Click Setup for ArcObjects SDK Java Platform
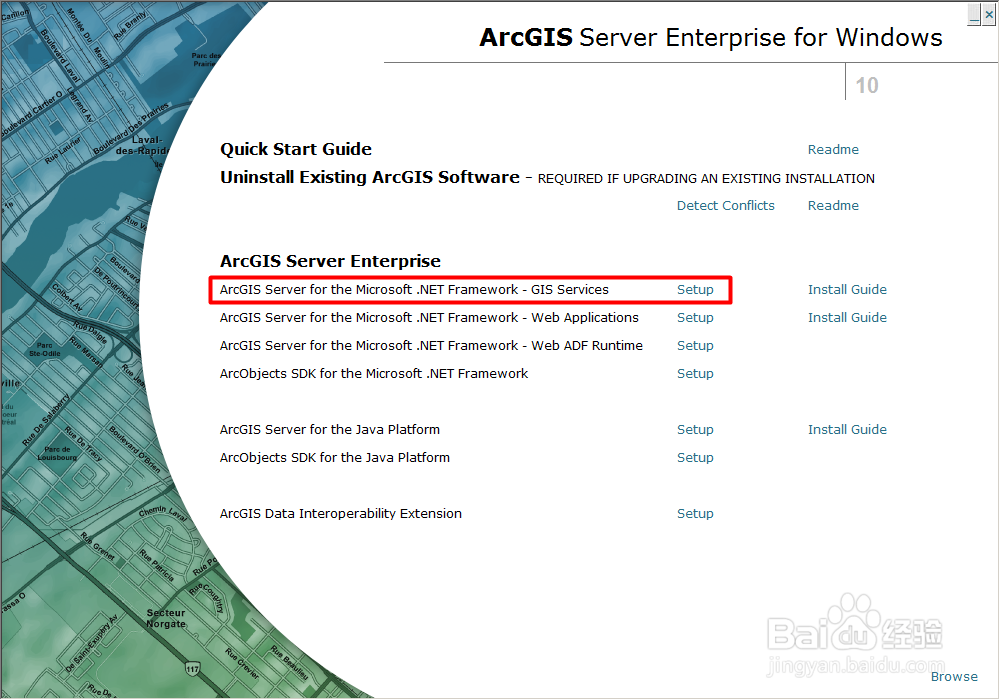The height and width of the screenshot is (700, 1000). [x=695, y=458]
